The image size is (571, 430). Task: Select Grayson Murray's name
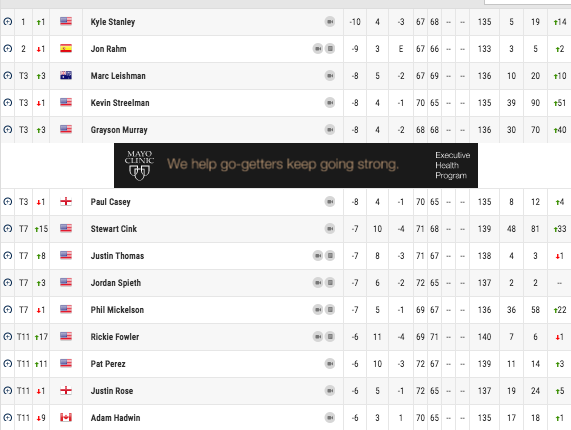point(119,130)
